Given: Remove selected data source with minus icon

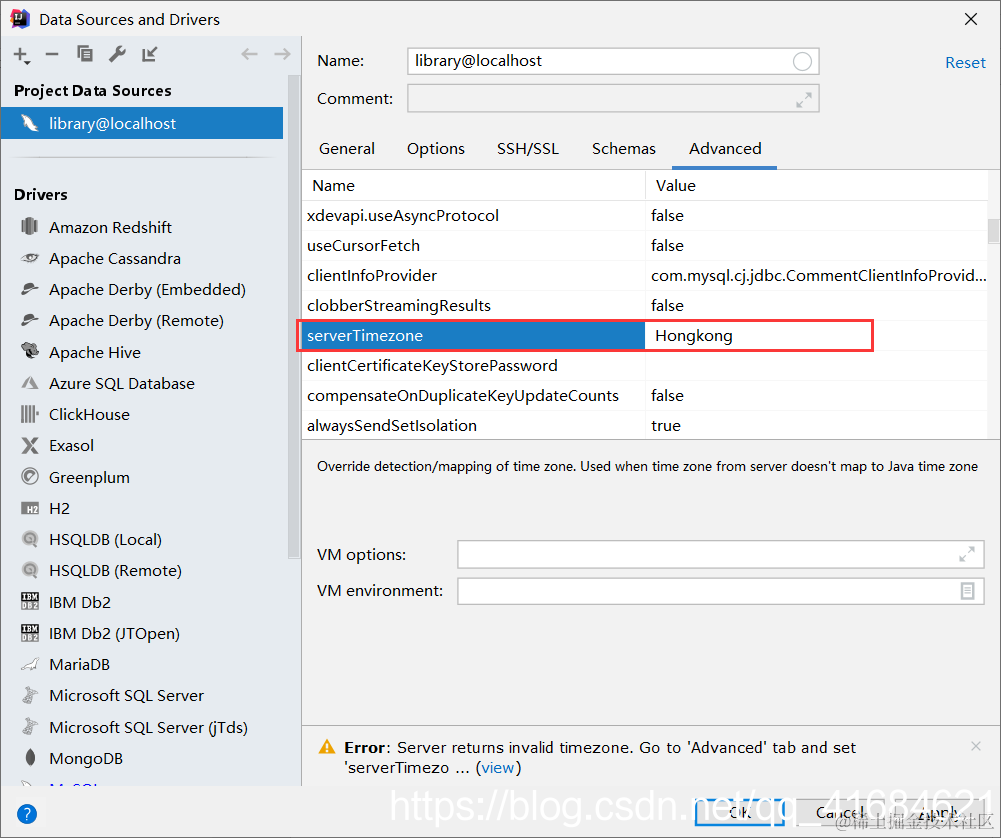Looking at the screenshot, I should pyautogui.click(x=52, y=55).
